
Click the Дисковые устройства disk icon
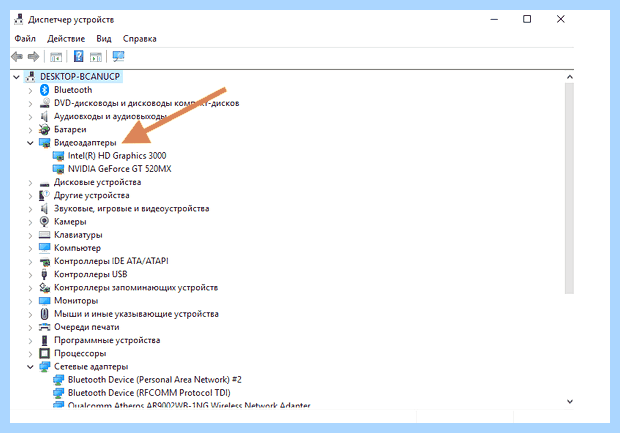(x=44, y=183)
